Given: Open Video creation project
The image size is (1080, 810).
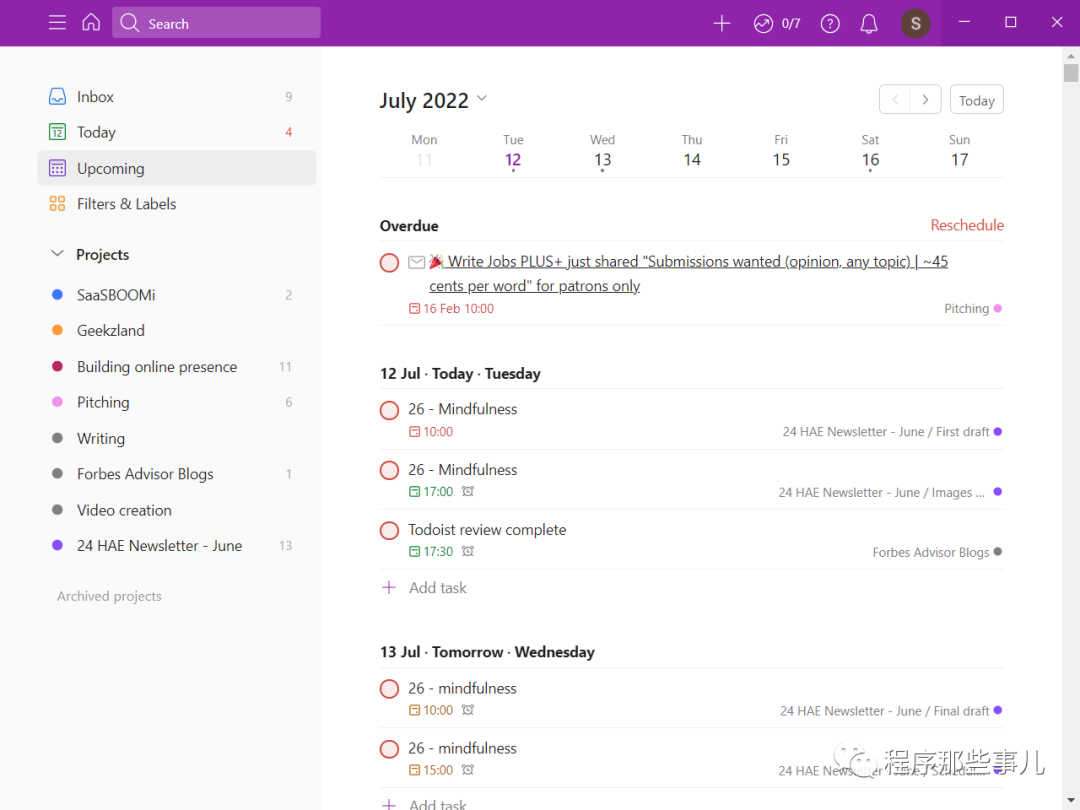Looking at the screenshot, I should click(x=176, y=510).
